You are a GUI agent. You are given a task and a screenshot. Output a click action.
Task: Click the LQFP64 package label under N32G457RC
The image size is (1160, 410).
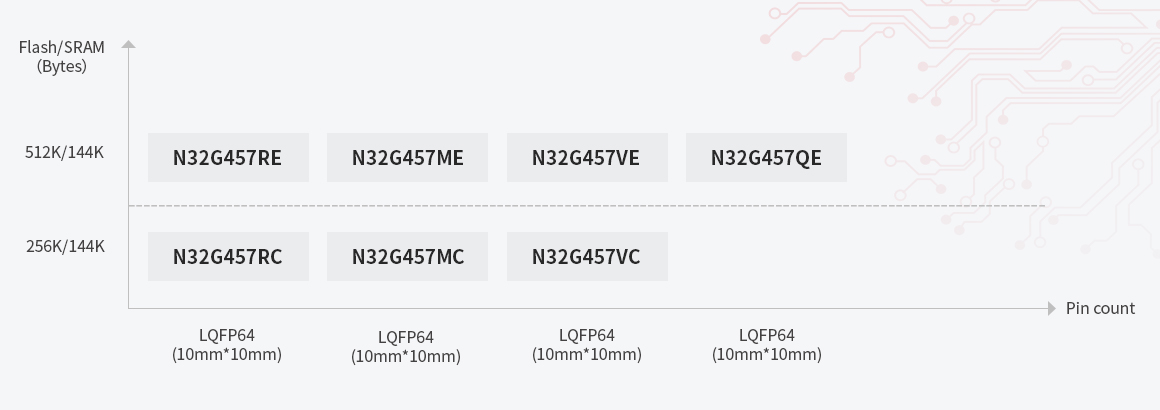point(227,345)
